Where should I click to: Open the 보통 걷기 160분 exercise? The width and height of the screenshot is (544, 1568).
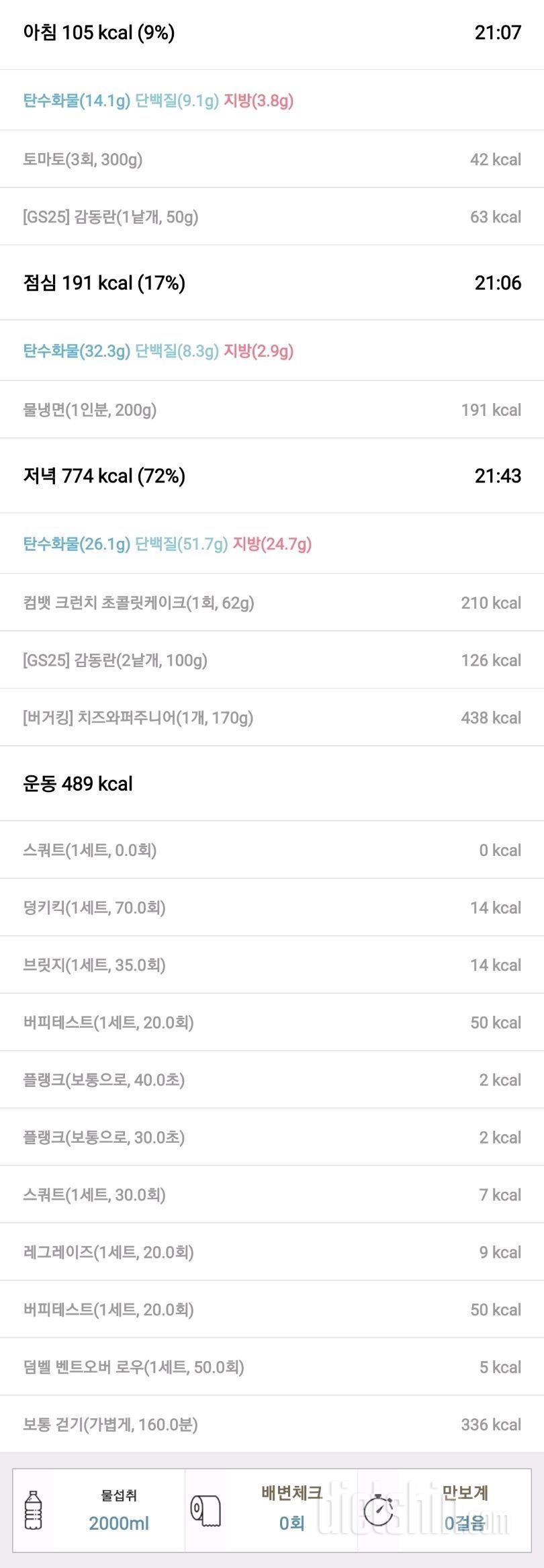click(x=272, y=1424)
